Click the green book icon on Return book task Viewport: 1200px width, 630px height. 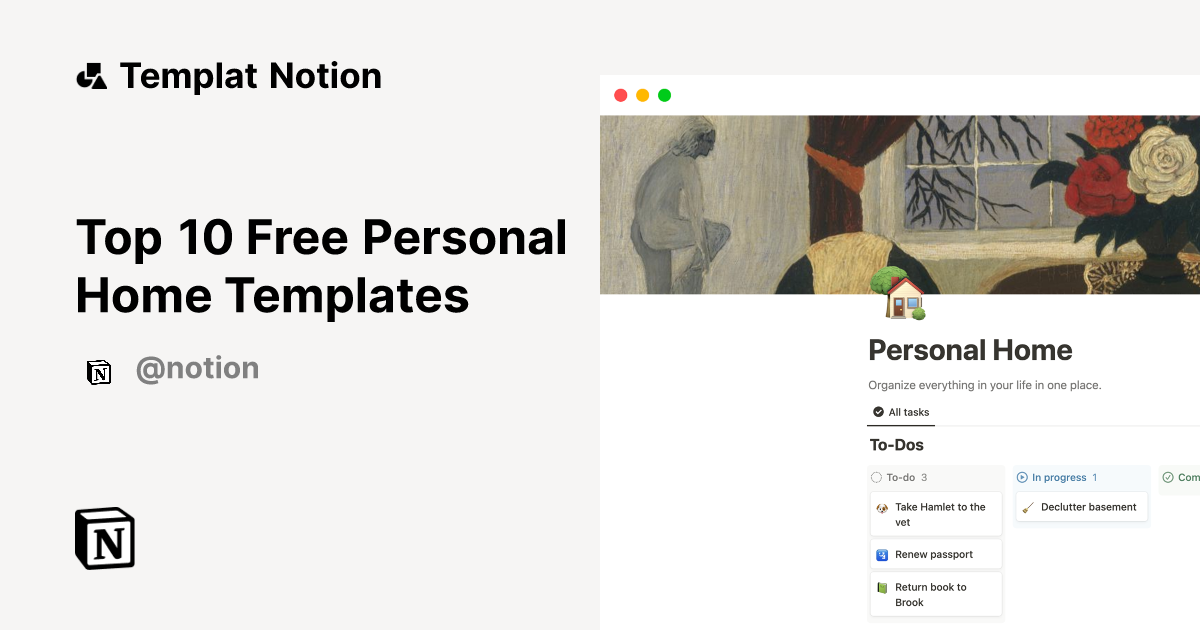pos(881,587)
